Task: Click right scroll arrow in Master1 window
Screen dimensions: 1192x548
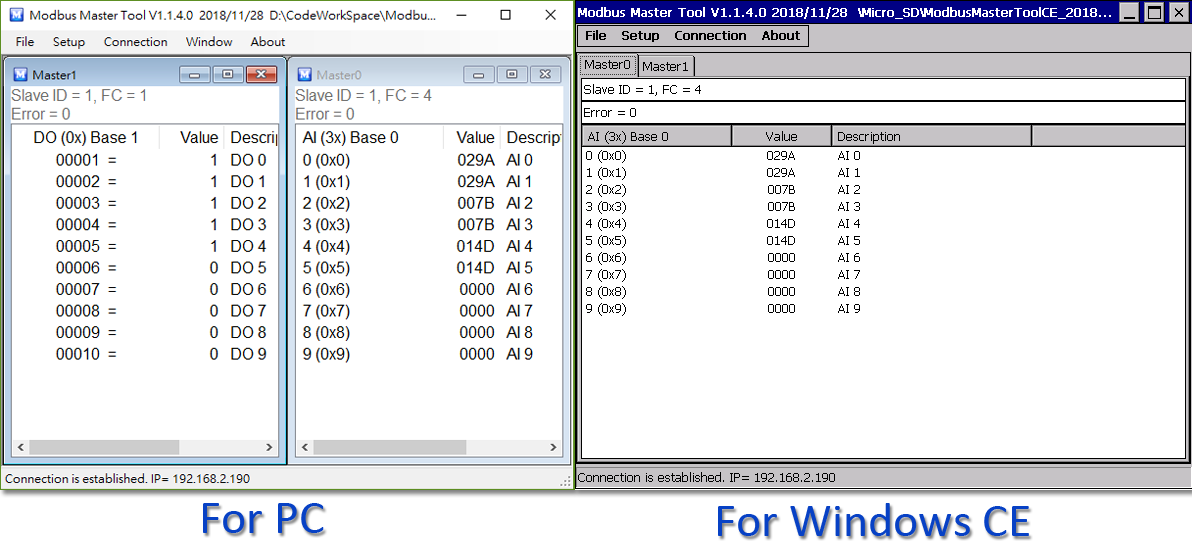Action: point(269,447)
